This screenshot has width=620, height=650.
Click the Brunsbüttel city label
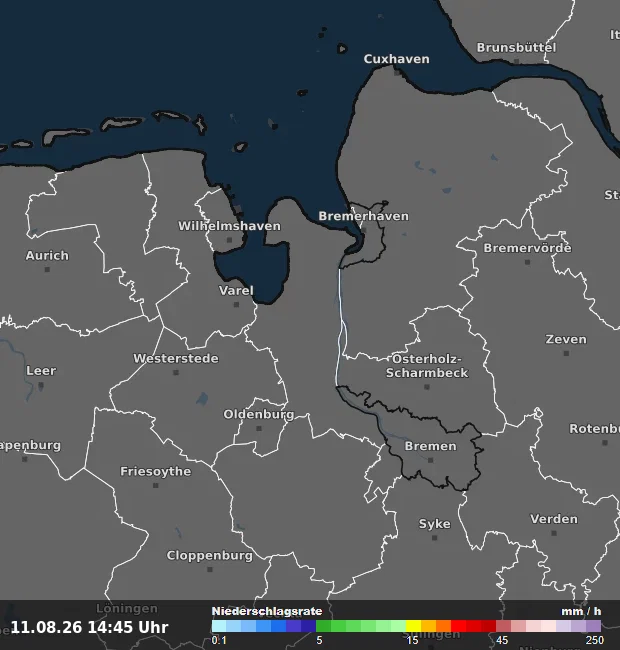516,48
